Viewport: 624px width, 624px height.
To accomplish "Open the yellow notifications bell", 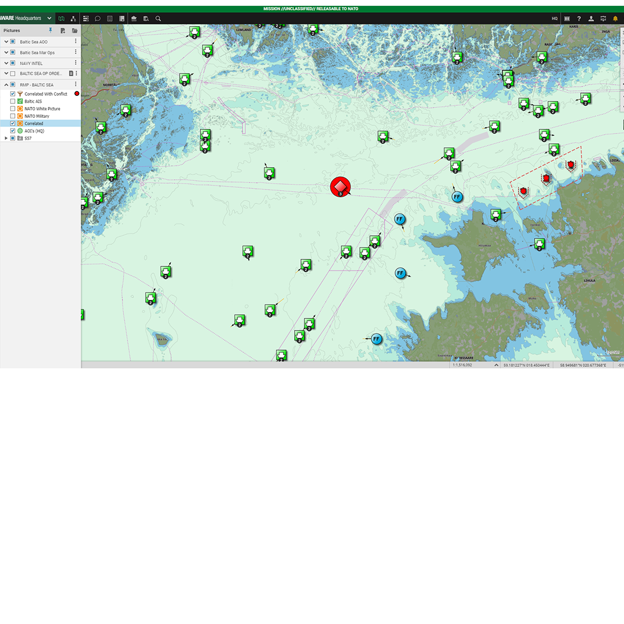I will point(615,18).
